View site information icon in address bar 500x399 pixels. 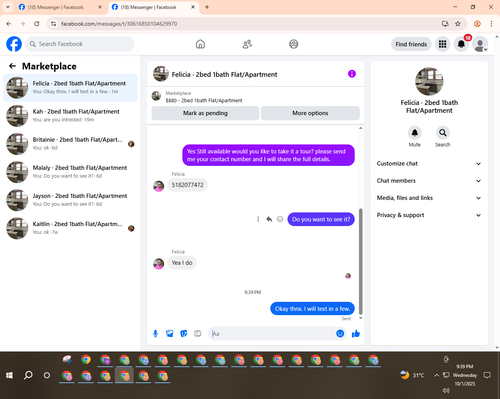pyautogui.click(x=53, y=24)
